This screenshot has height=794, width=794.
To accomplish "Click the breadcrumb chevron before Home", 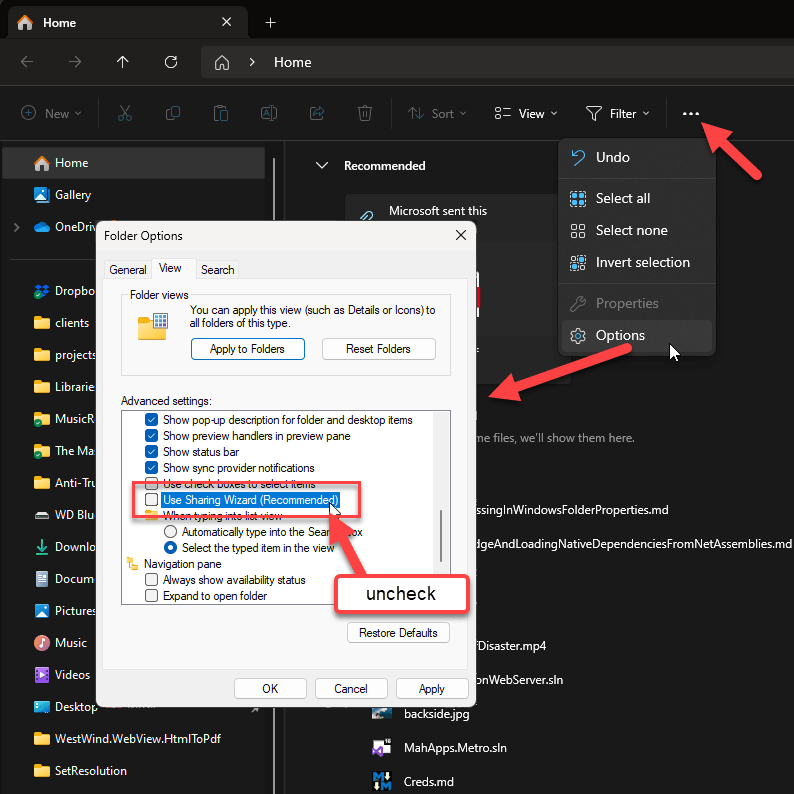I will tap(252, 62).
